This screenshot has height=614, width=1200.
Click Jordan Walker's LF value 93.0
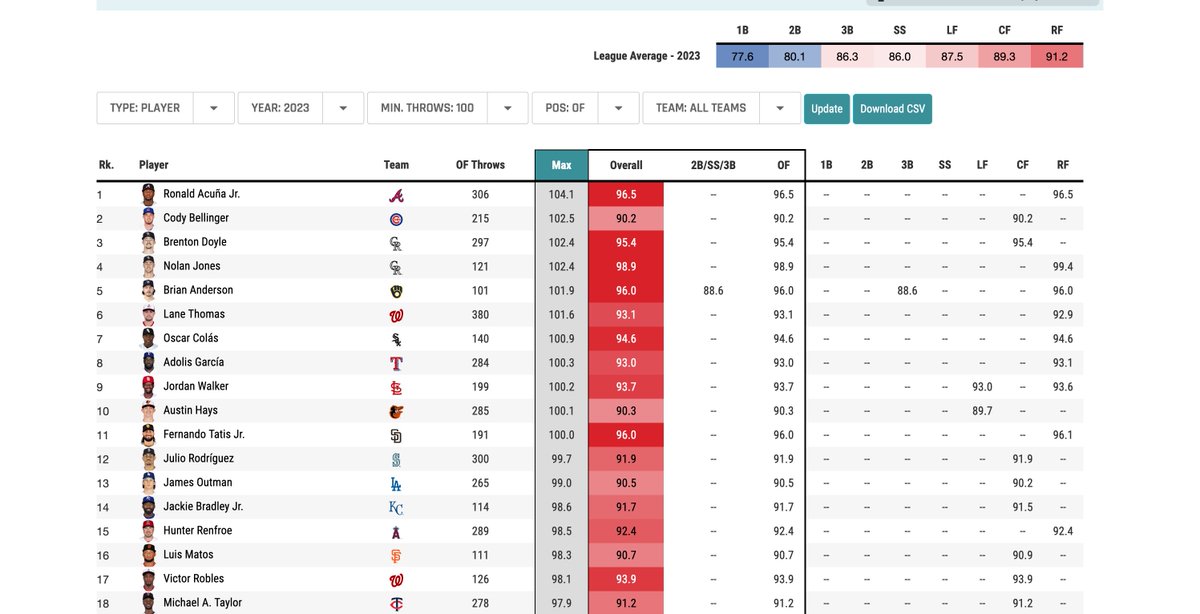tap(982, 387)
